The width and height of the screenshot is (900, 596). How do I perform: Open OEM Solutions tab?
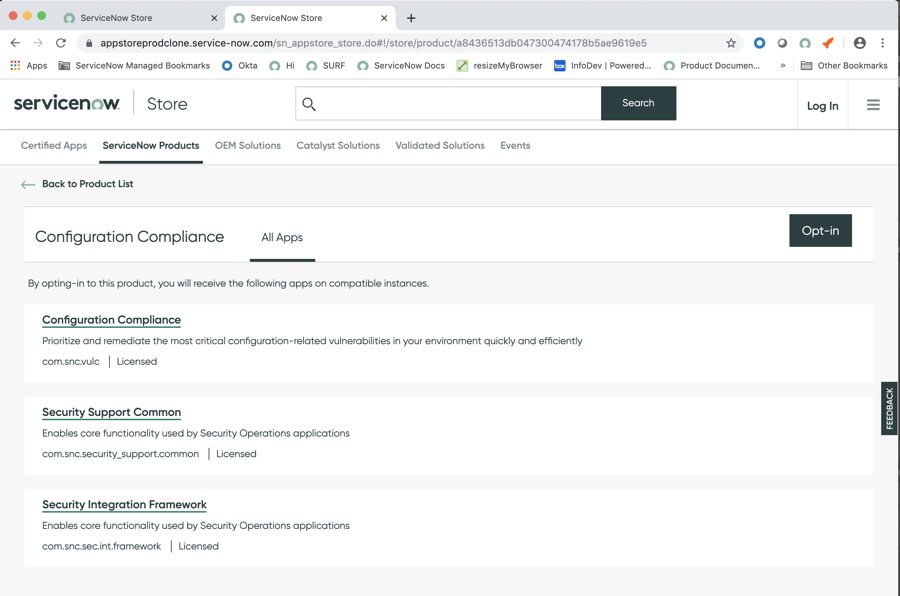point(248,146)
